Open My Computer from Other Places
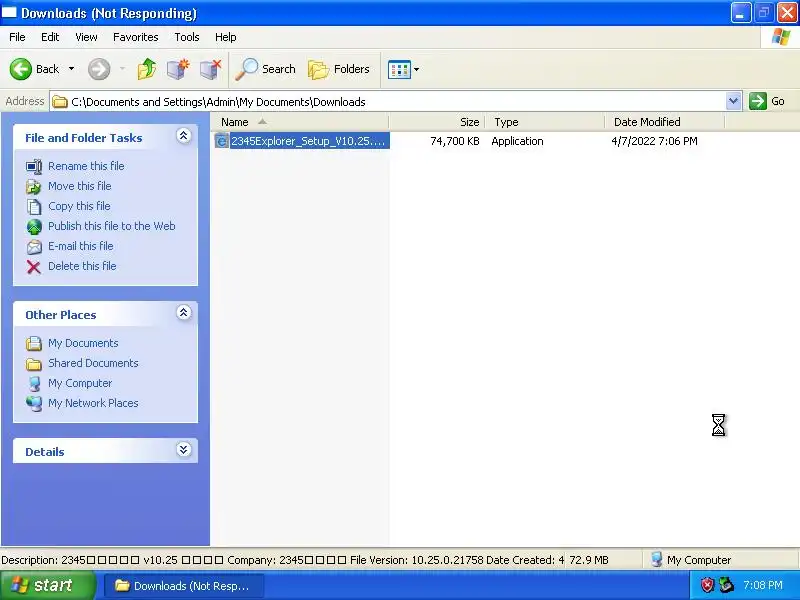This screenshot has width=800, height=600. (80, 383)
